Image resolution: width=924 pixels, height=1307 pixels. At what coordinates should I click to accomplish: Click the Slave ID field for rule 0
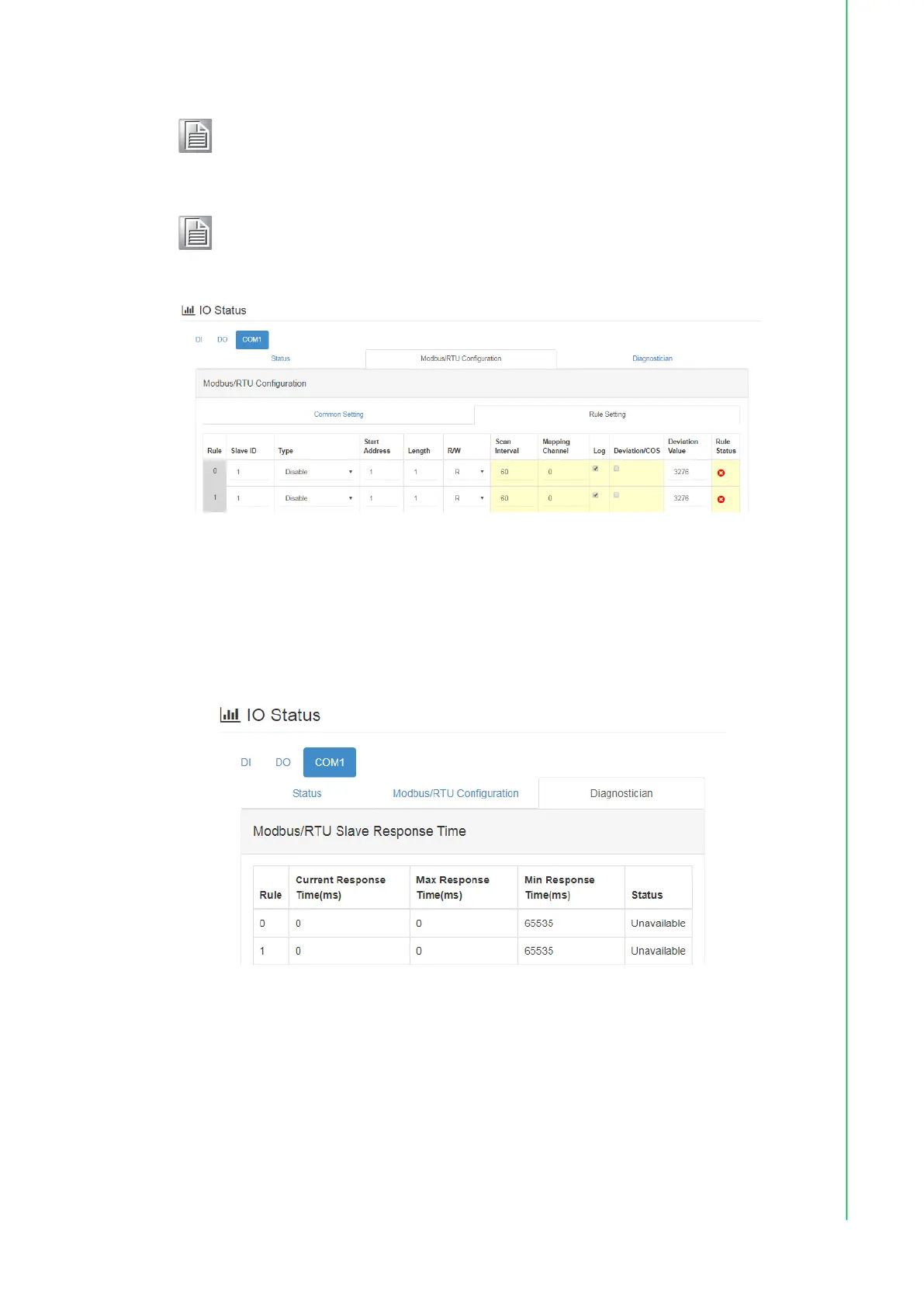pyautogui.click(x=250, y=472)
